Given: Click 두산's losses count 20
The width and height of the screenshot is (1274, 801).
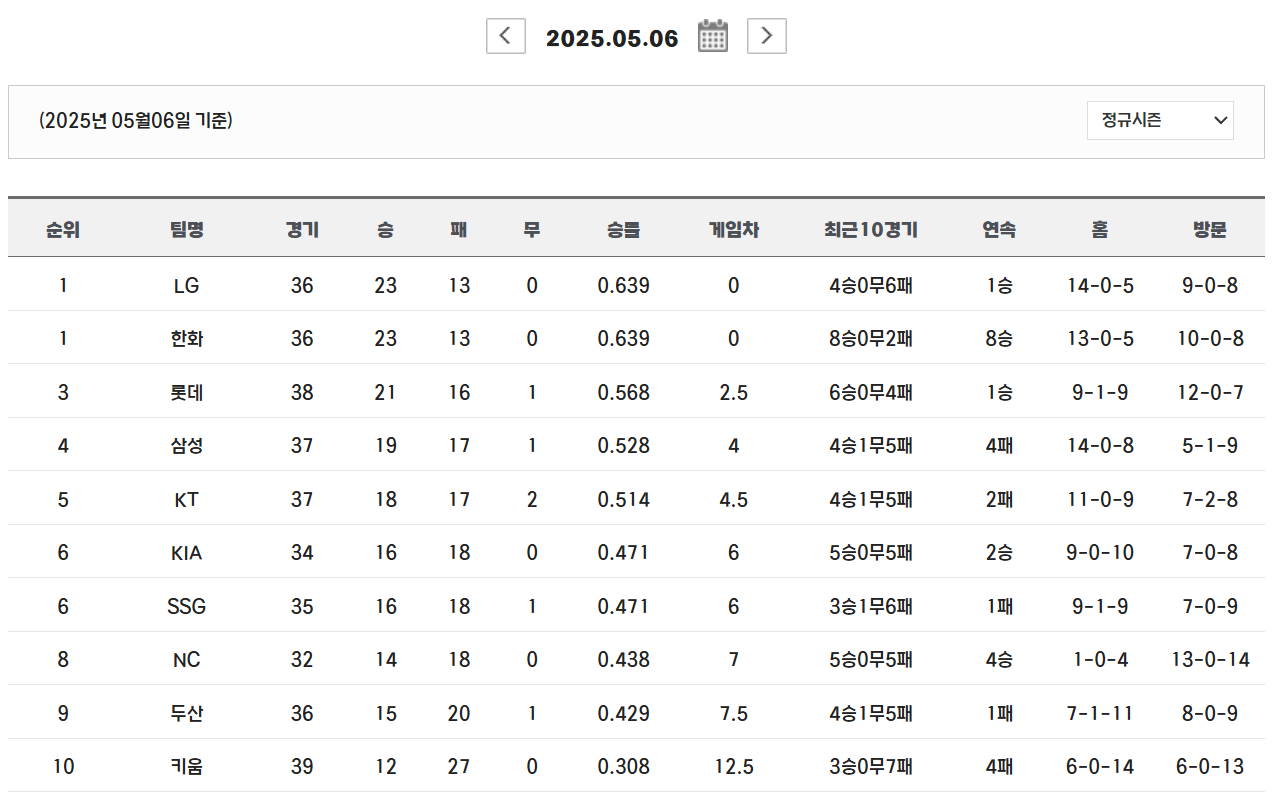Looking at the screenshot, I should pos(459,714).
